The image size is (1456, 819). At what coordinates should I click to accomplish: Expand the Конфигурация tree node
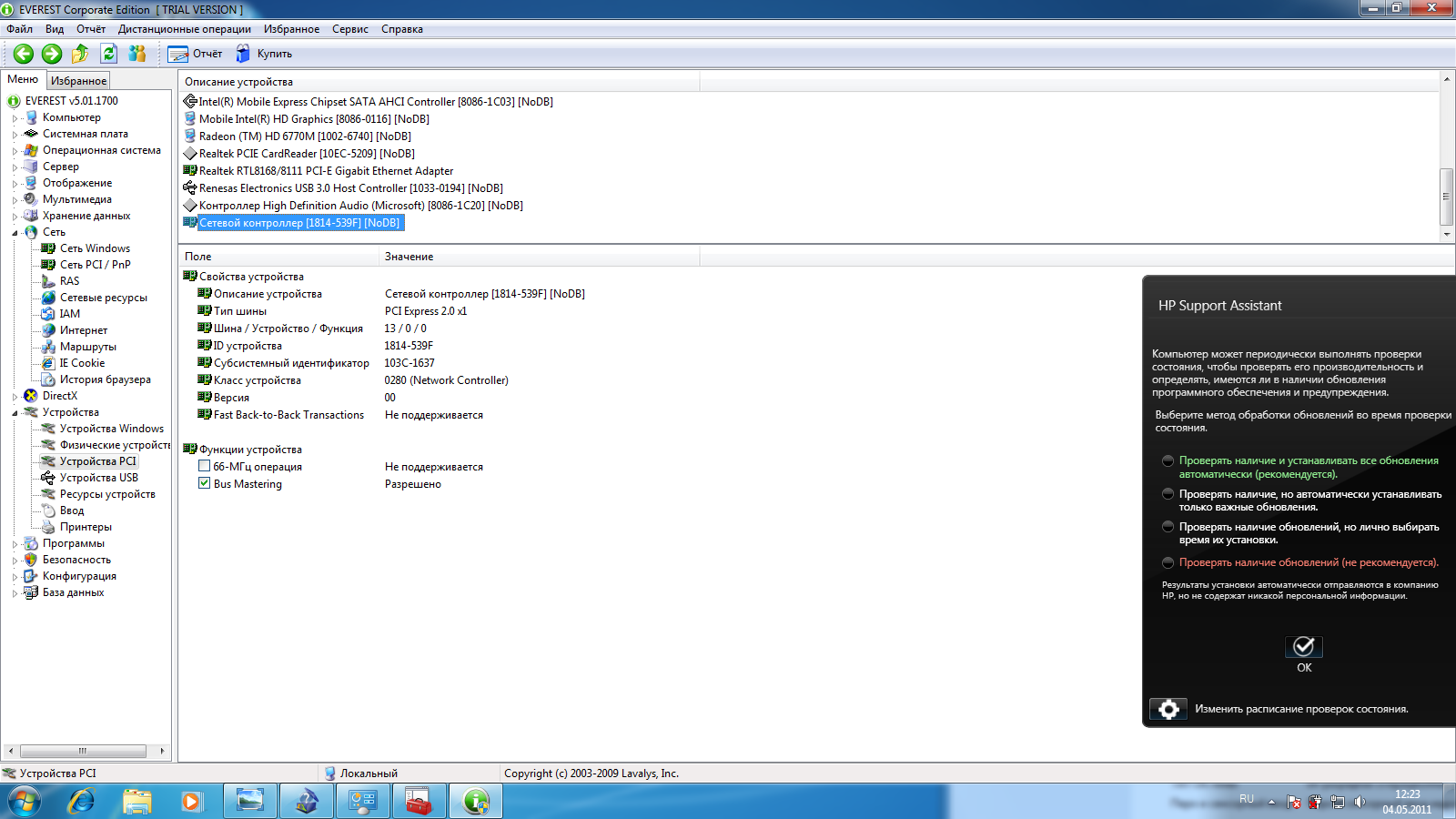[x=15, y=577]
